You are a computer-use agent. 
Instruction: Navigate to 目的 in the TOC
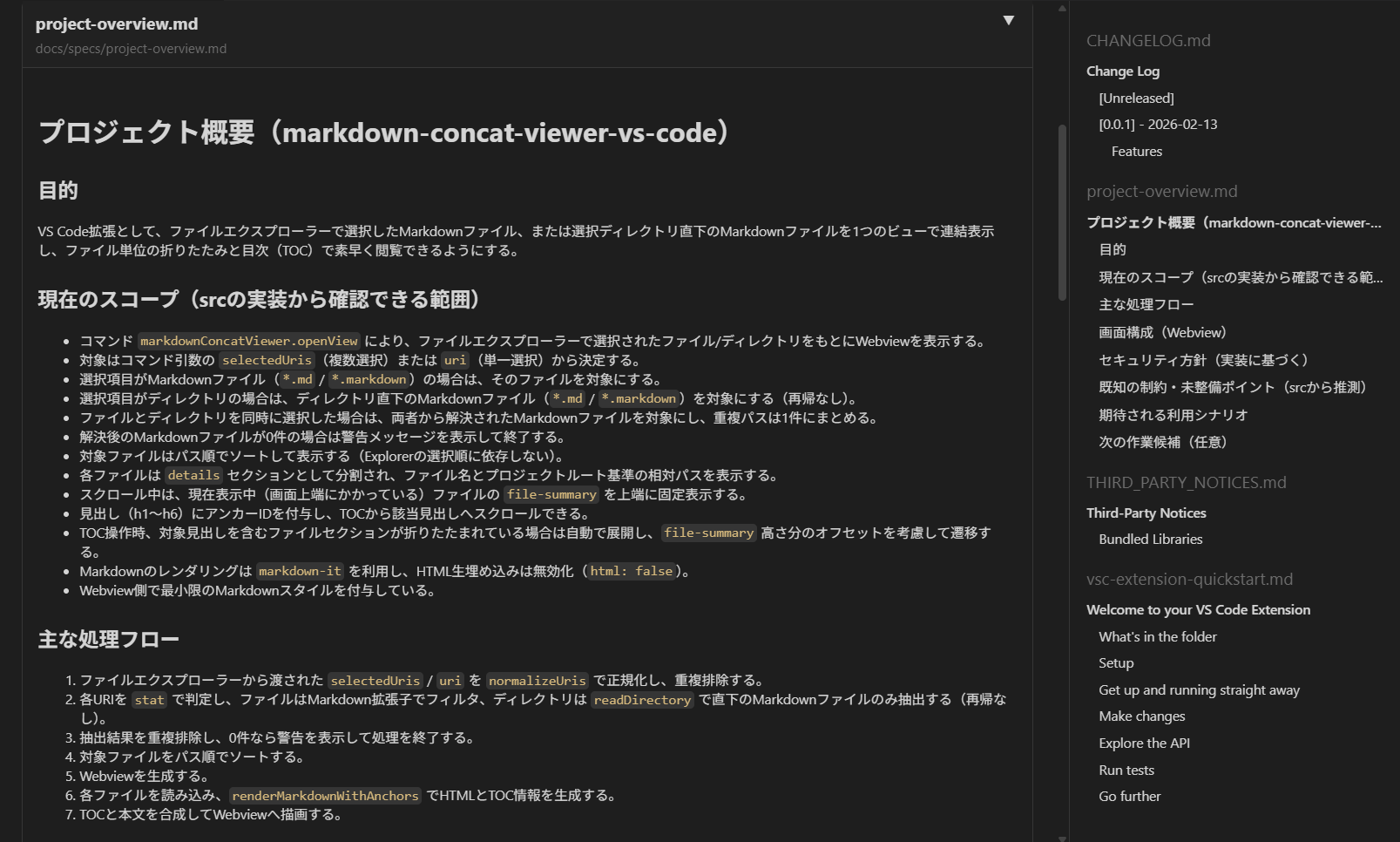point(1113,250)
